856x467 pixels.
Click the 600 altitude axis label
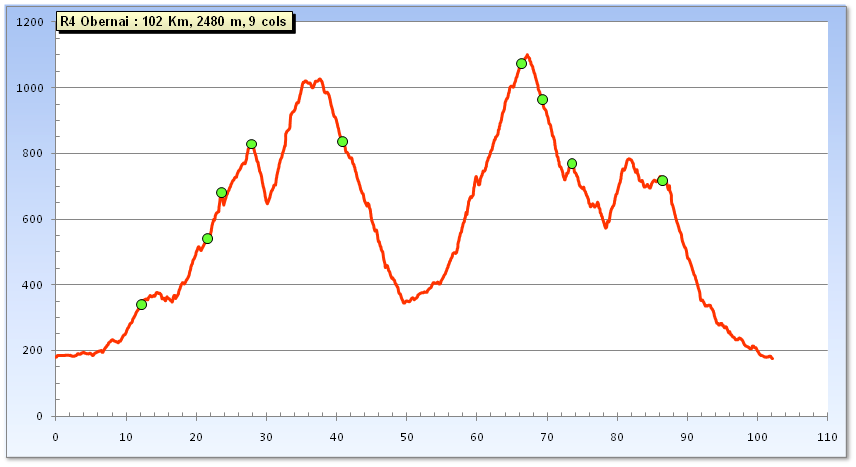tap(32, 219)
